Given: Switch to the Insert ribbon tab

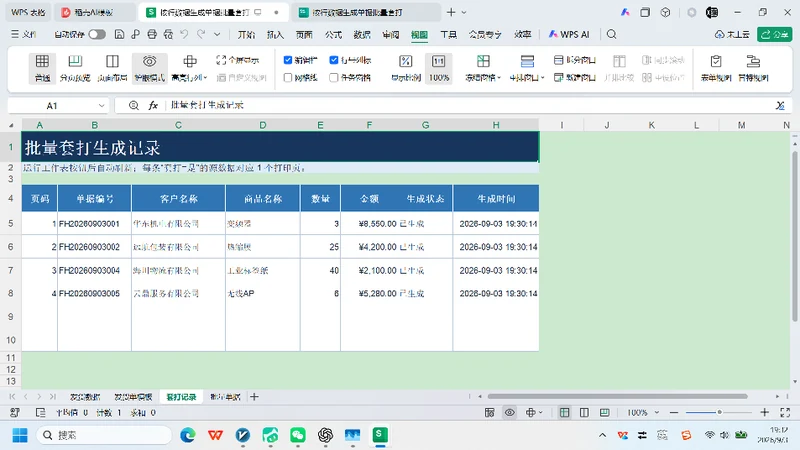Looking at the screenshot, I should coord(275,34).
